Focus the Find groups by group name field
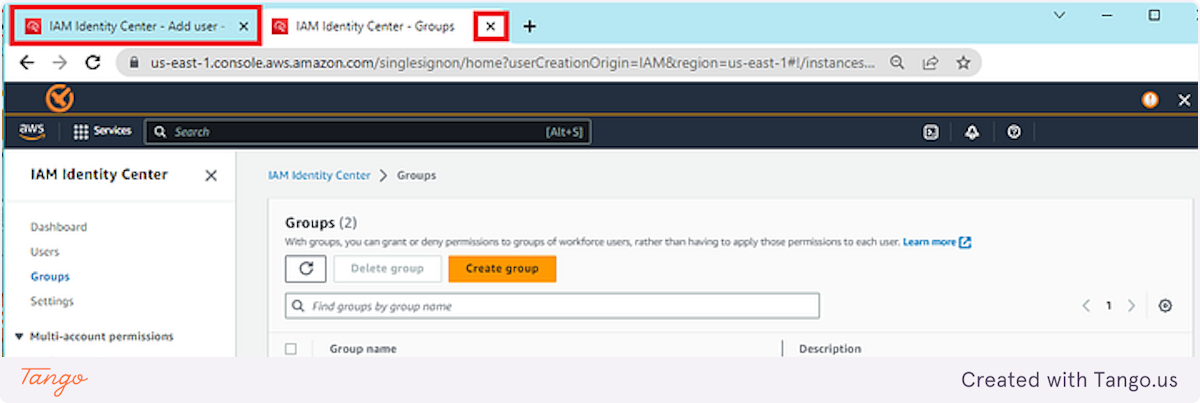The height and width of the screenshot is (403, 1200). click(552, 306)
